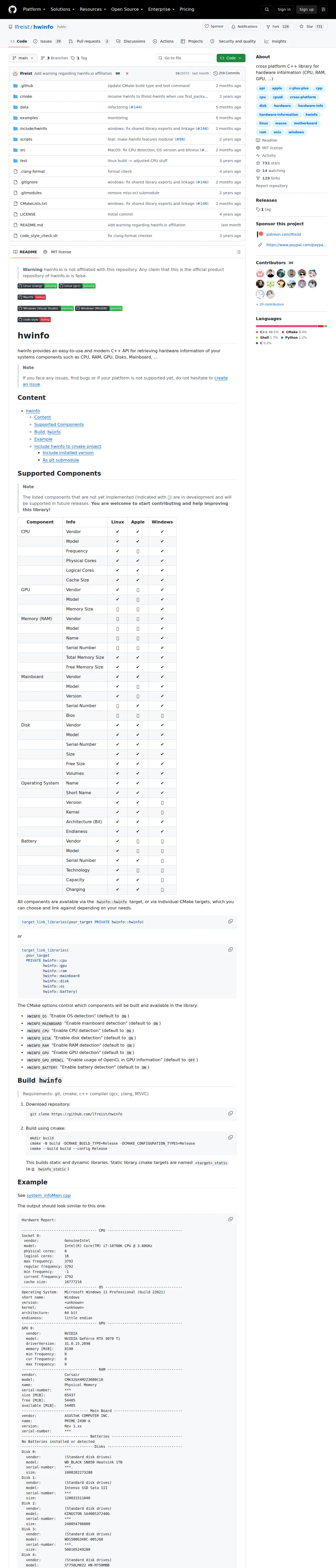The height and width of the screenshot is (1568, 336).
Task: Expand the Platform menu in header
Action: click(x=34, y=9)
